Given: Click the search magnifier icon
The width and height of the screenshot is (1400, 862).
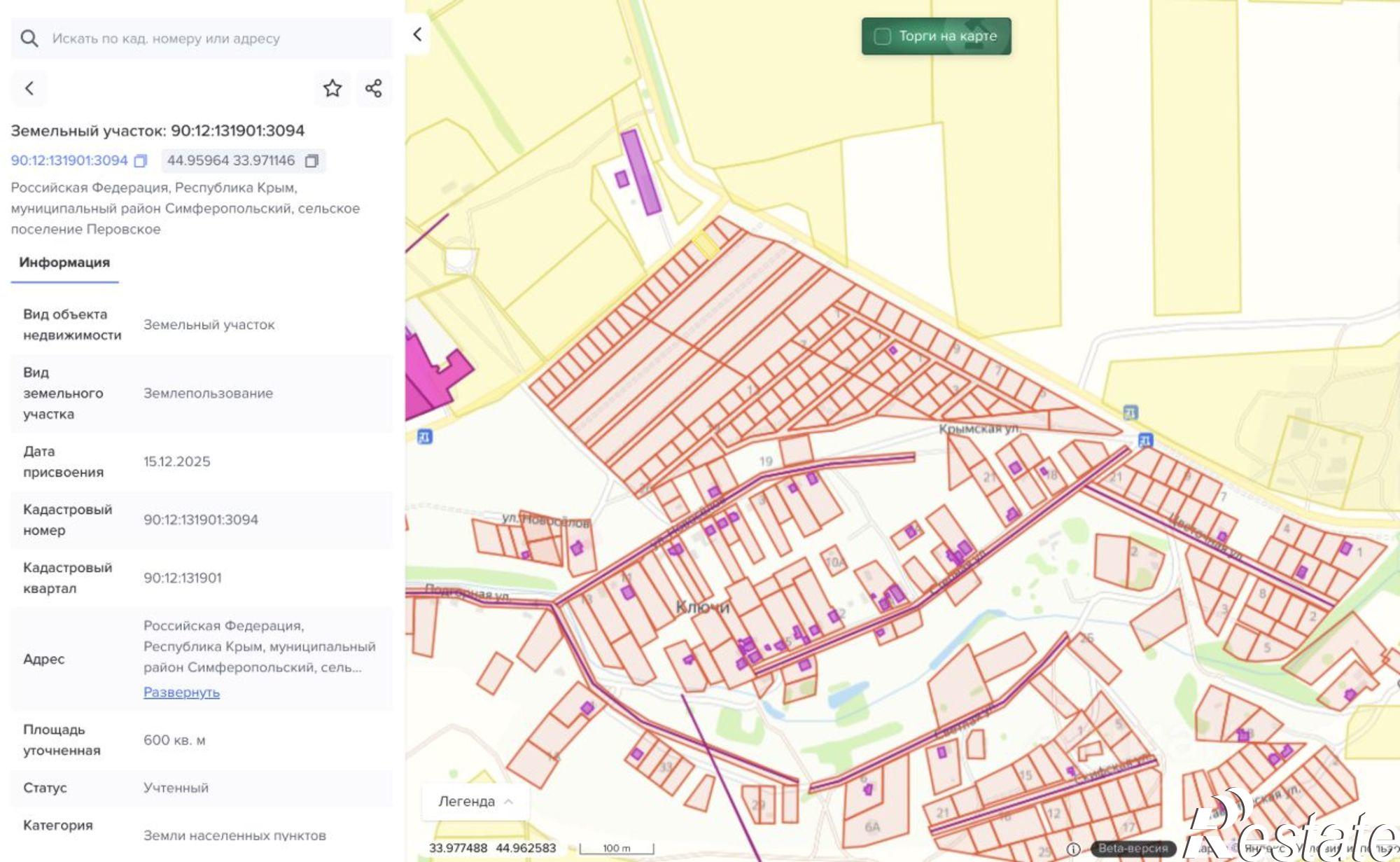Looking at the screenshot, I should pyautogui.click(x=29, y=39).
